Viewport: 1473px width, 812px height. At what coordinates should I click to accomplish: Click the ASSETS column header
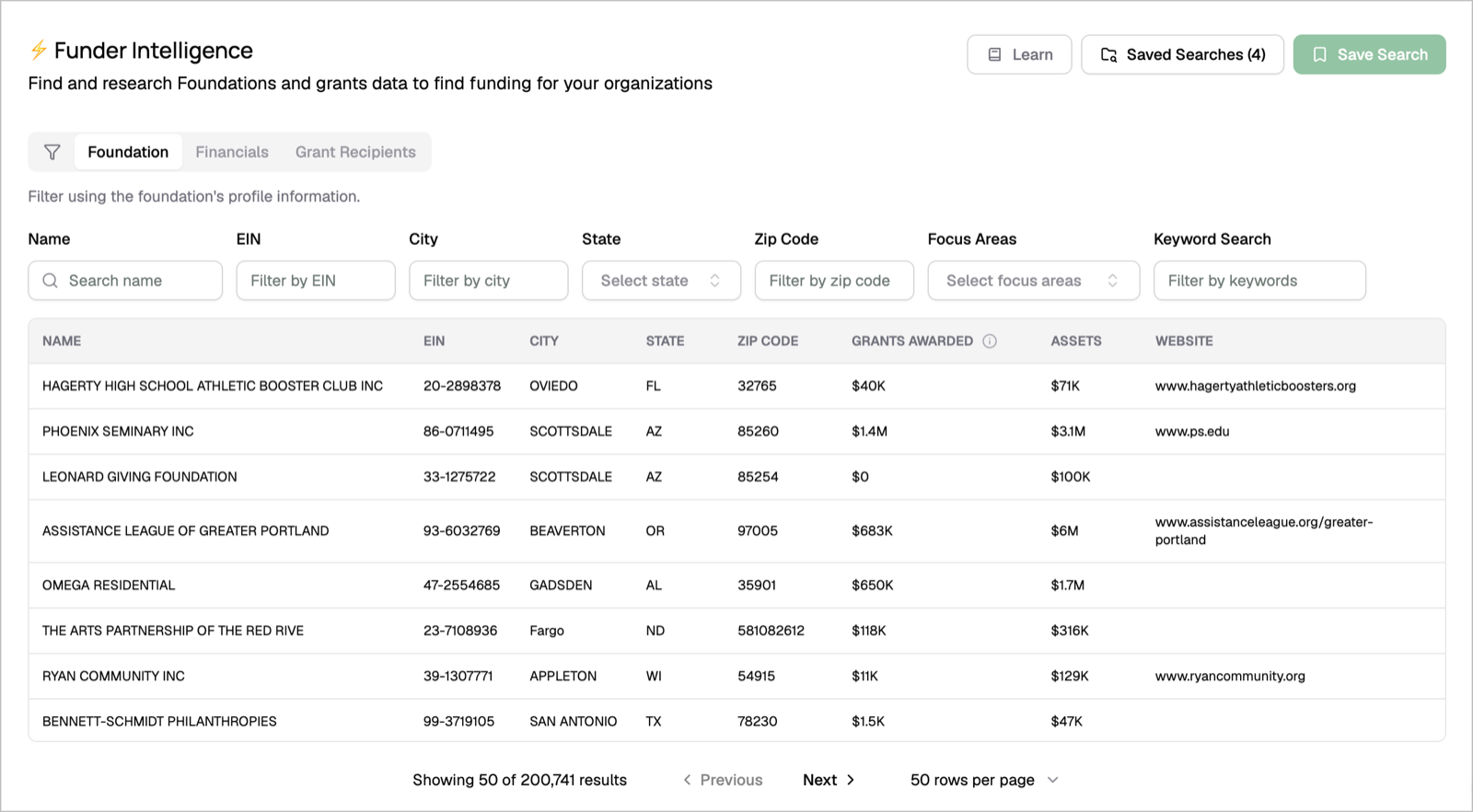click(1076, 341)
